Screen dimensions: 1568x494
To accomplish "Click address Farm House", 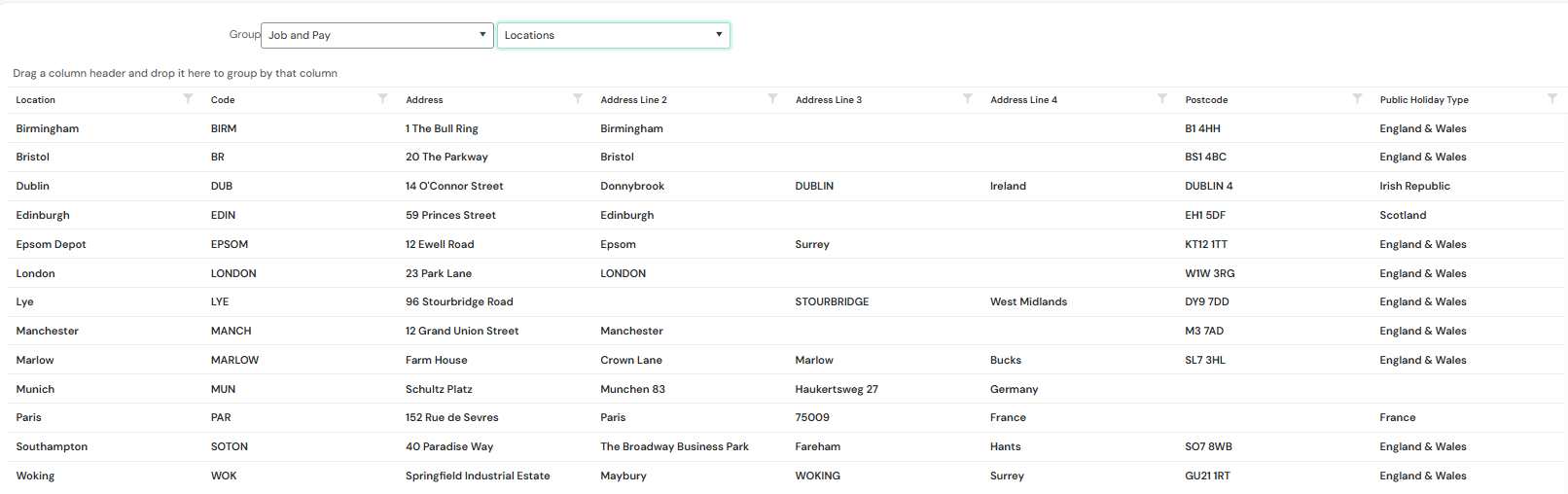I will (x=437, y=360).
